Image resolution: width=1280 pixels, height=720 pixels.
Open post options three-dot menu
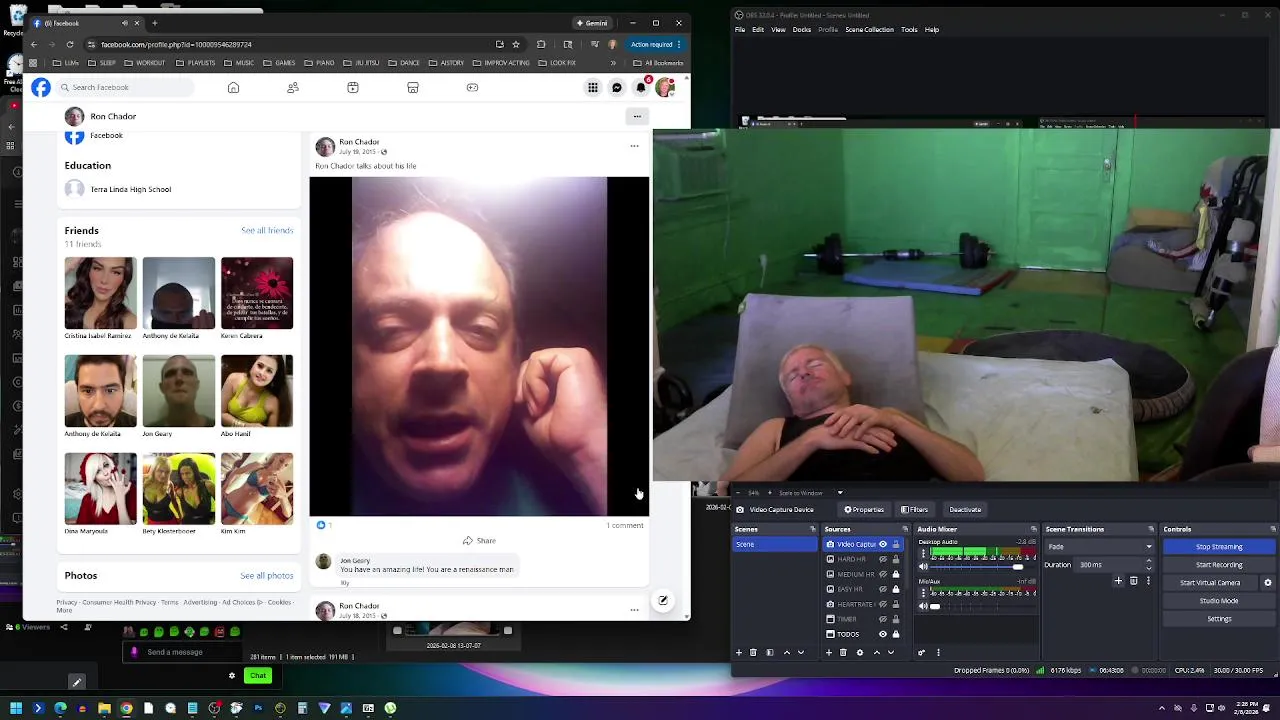(x=634, y=146)
